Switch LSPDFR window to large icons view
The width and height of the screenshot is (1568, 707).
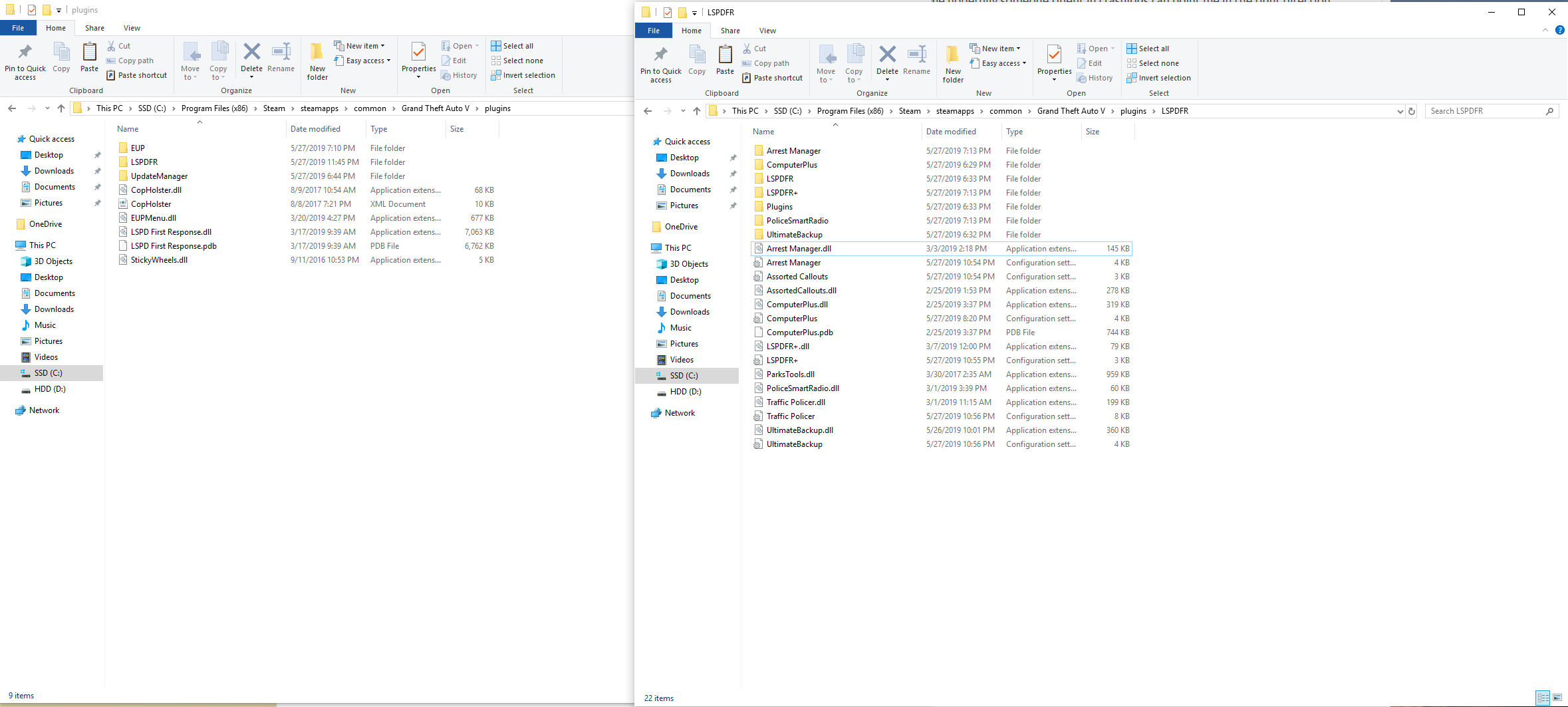(x=1557, y=698)
